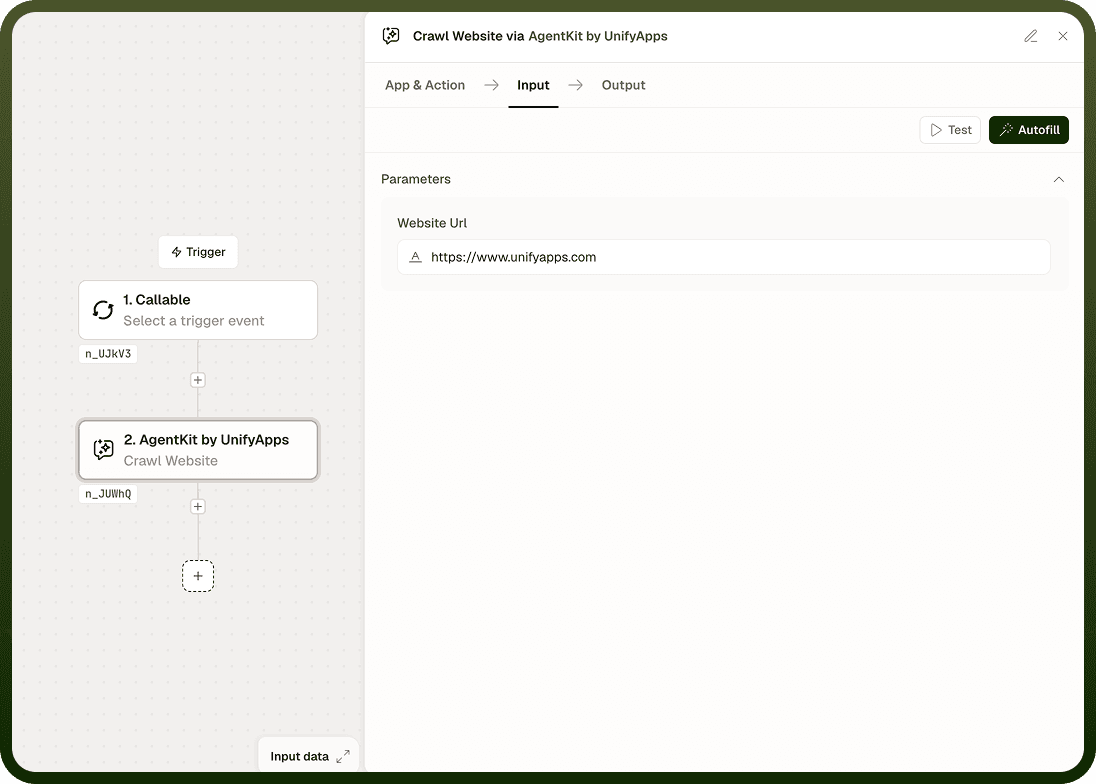
Task: Add a step between Callable and AgentKit
Action: (x=198, y=380)
